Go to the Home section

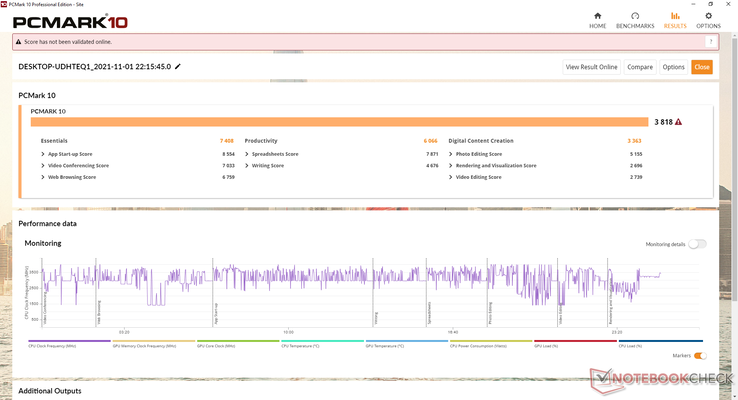tap(597, 19)
